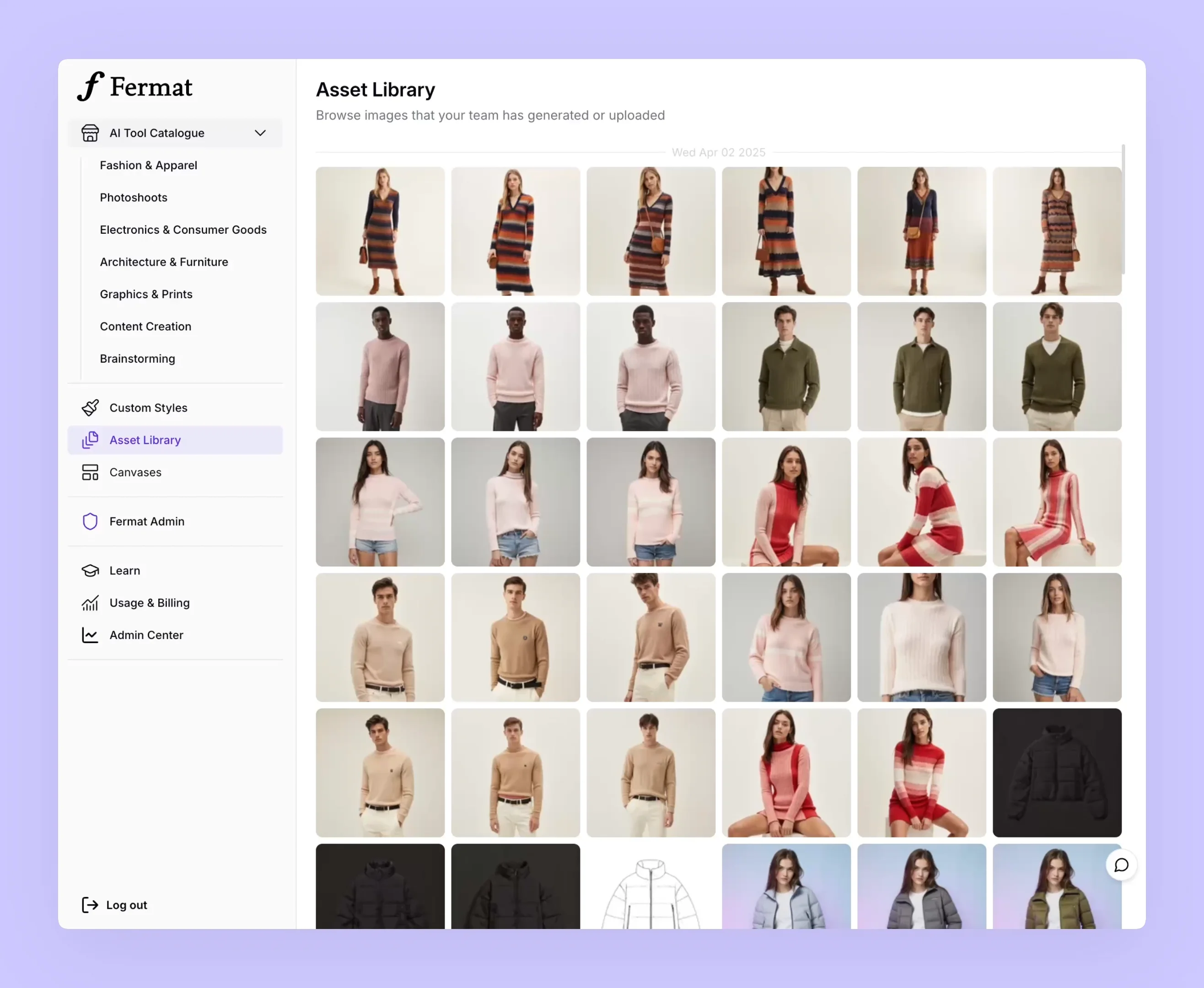Collapse the AI Tool Catalogue chevron
The image size is (1204, 988).
[260, 133]
